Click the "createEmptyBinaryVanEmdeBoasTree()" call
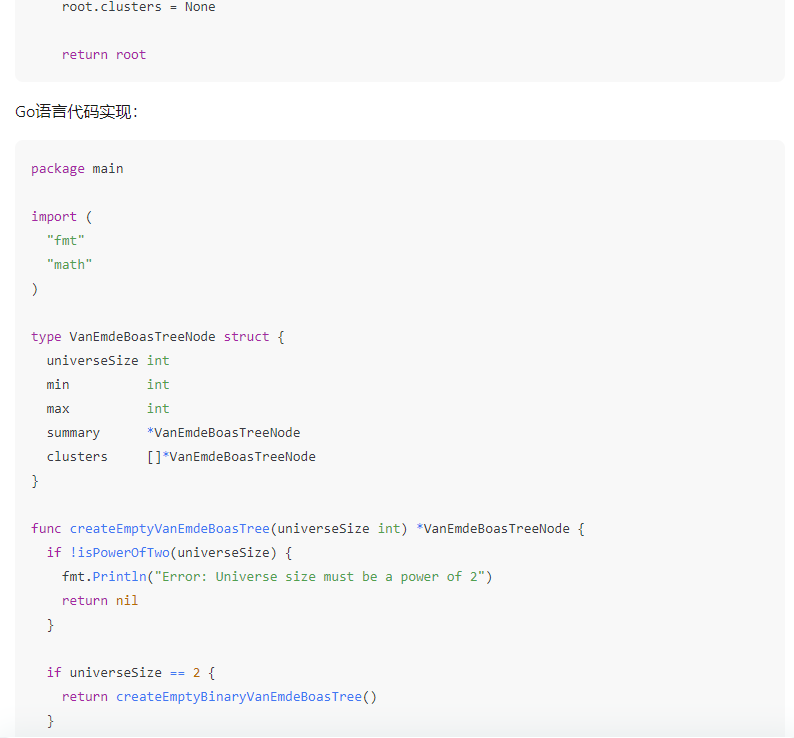 [x=247, y=697]
